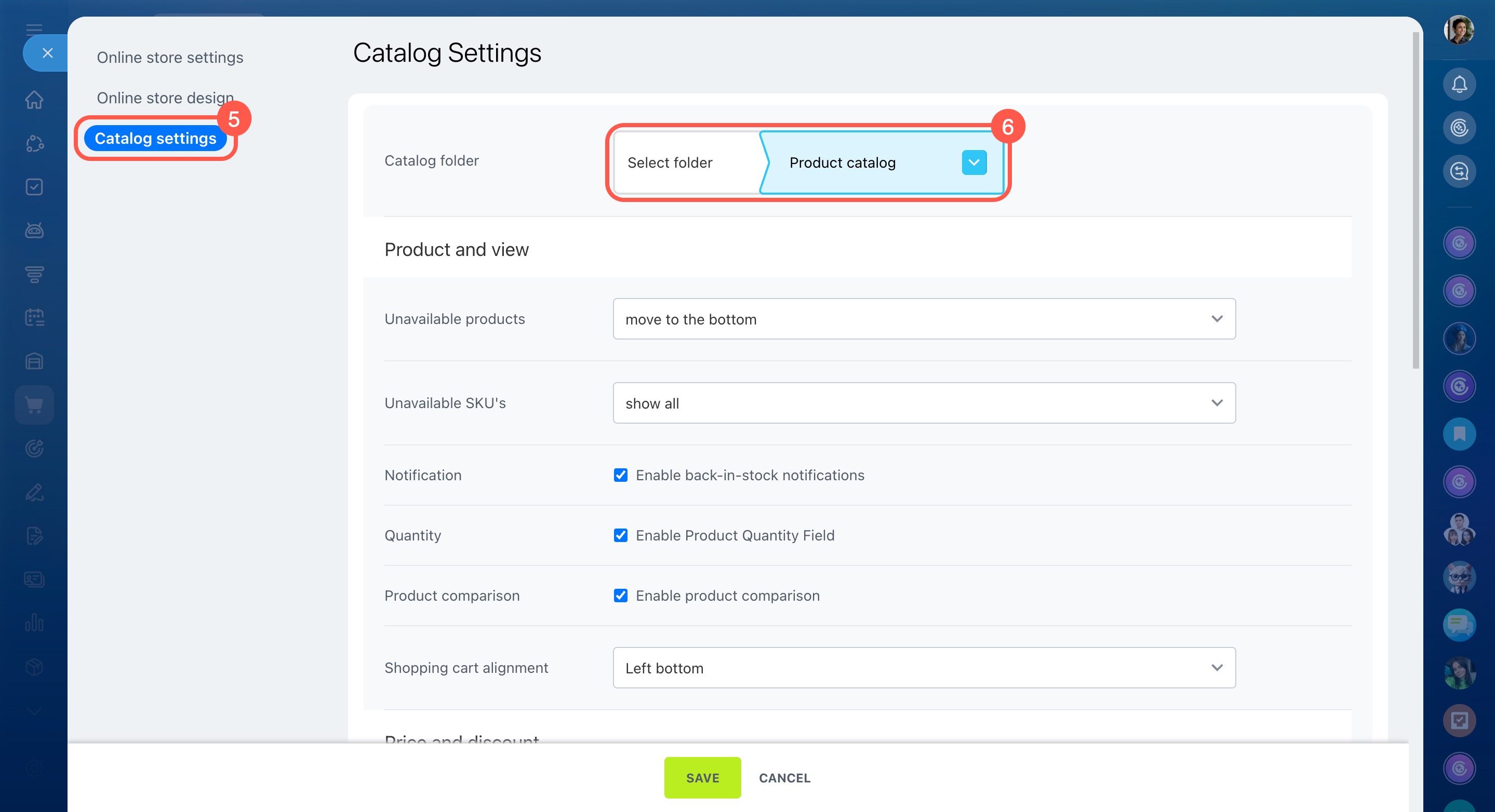Image resolution: width=1495 pixels, height=812 pixels.
Task: Click the CANCEL button
Action: tap(784, 778)
